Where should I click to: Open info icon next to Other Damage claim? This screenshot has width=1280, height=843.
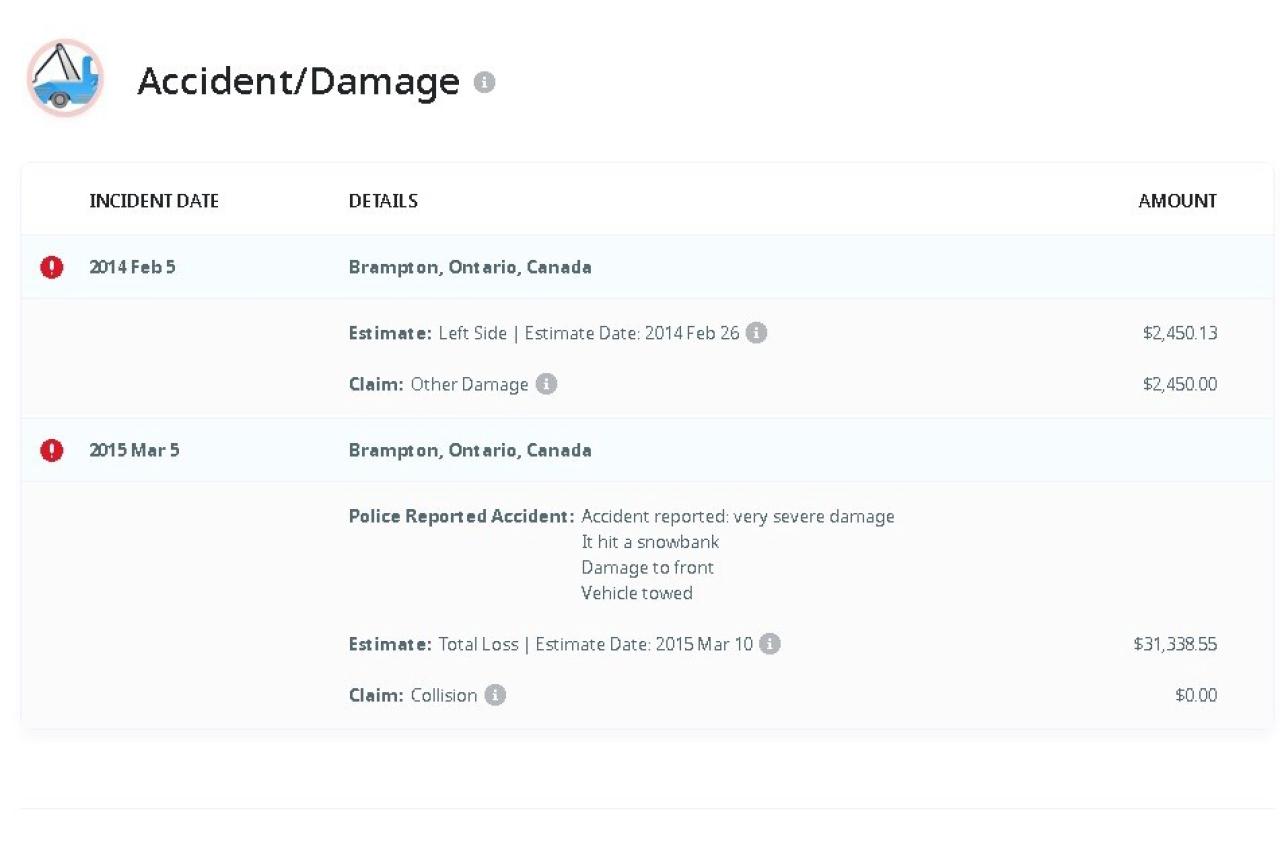(546, 384)
